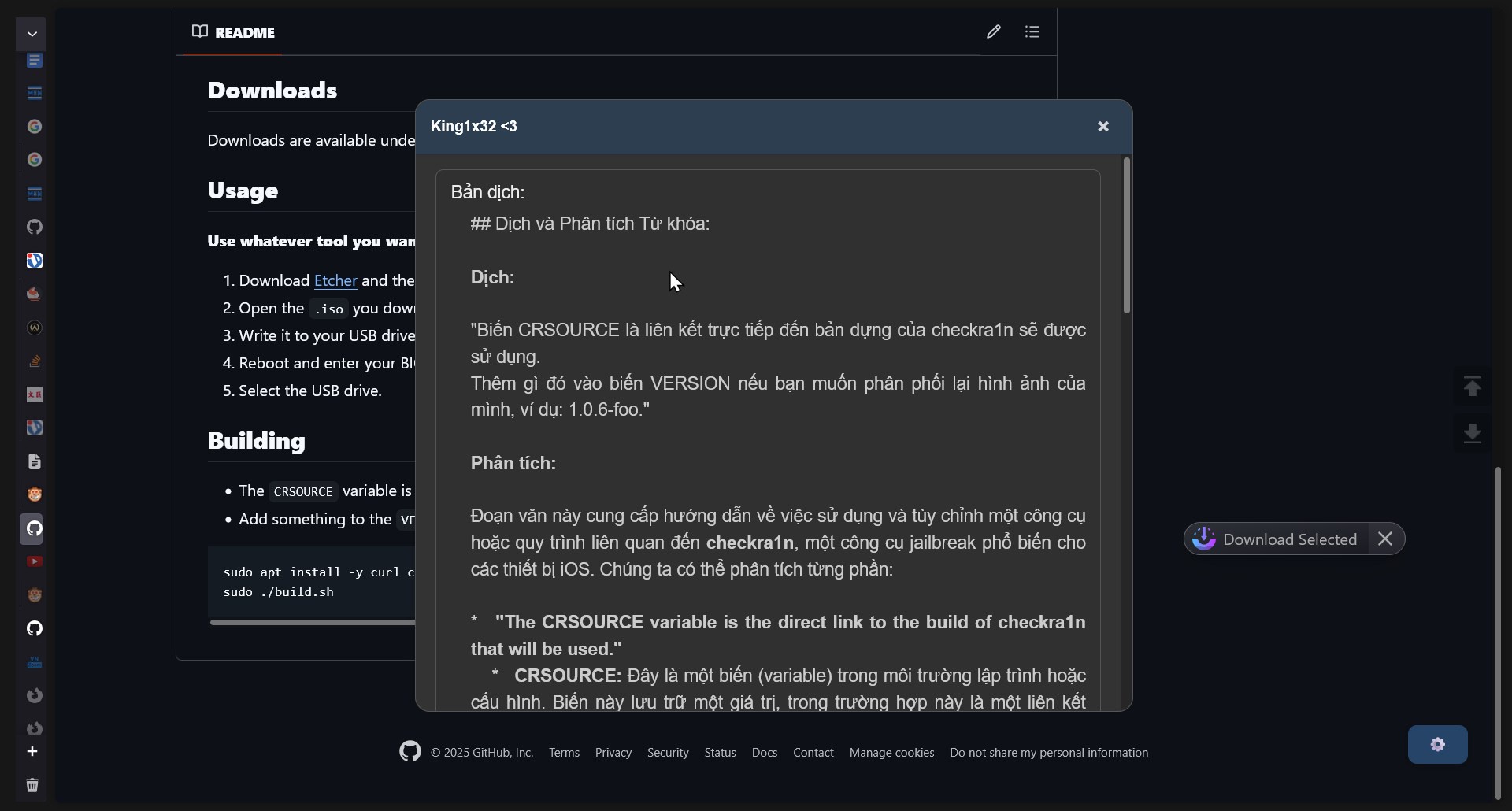
Task: Open the gold arch logo sidebar tab
Action: pos(34,328)
